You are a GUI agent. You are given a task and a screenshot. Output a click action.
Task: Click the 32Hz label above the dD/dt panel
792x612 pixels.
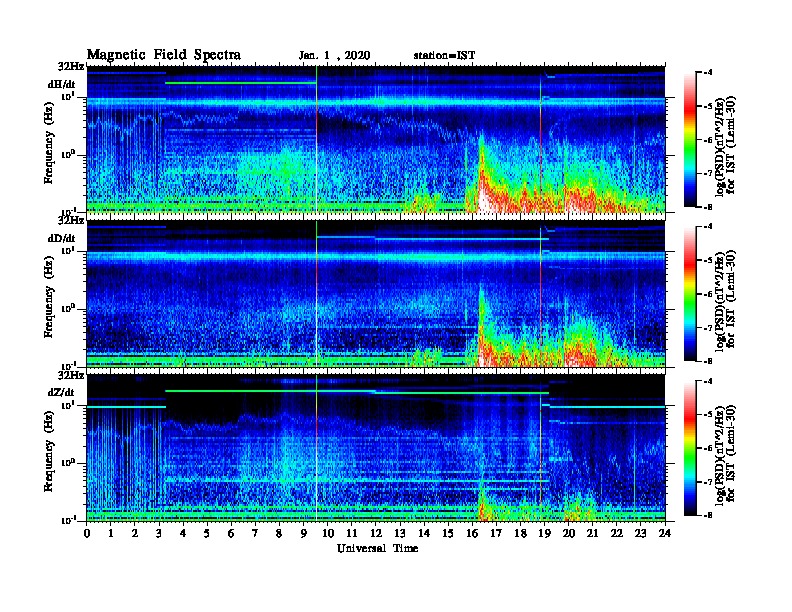click(71, 221)
